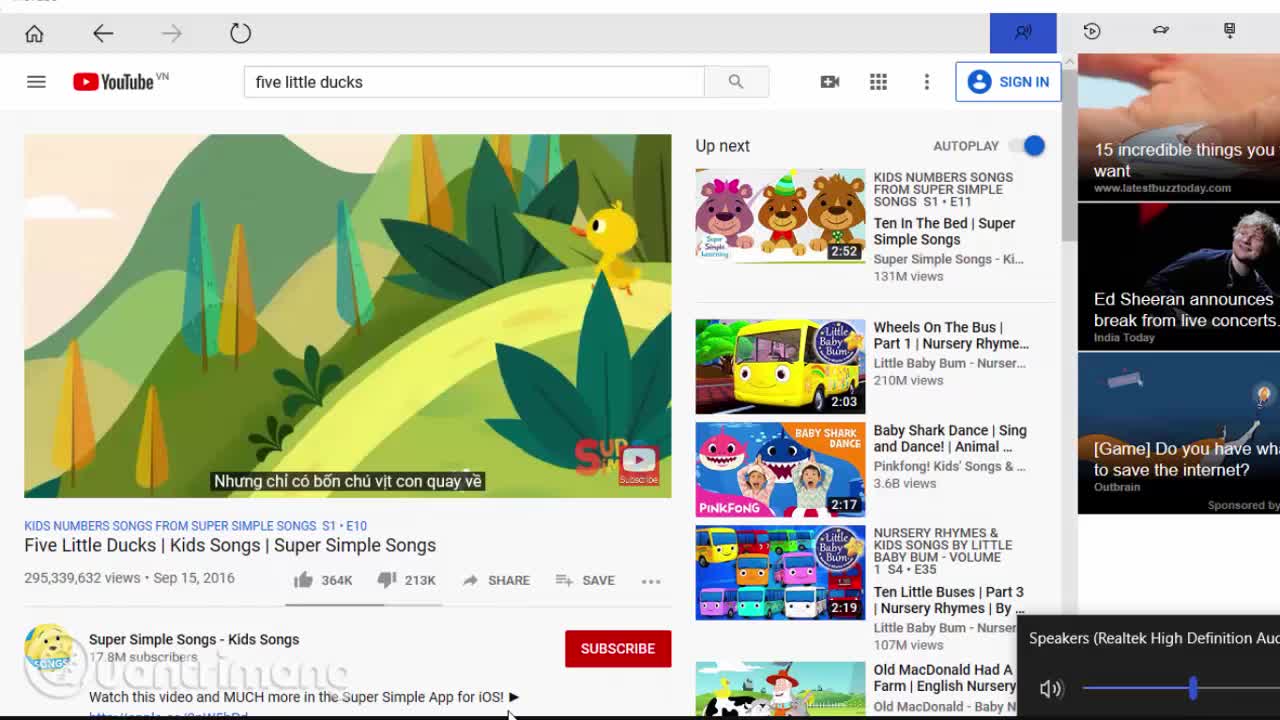Click the subscribe watermark on the video
1280x720 pixels.
tap(638, 465)
